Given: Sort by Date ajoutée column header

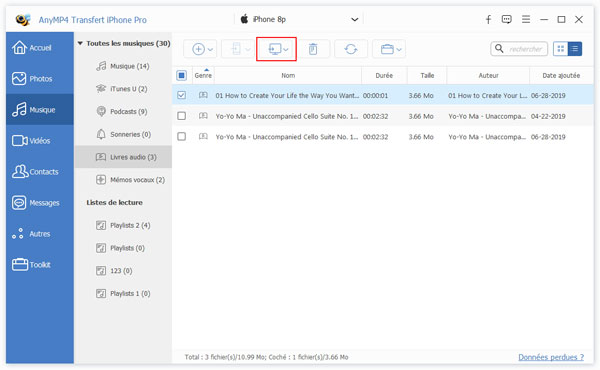Looking at the screenshot, I should [561, 75].
